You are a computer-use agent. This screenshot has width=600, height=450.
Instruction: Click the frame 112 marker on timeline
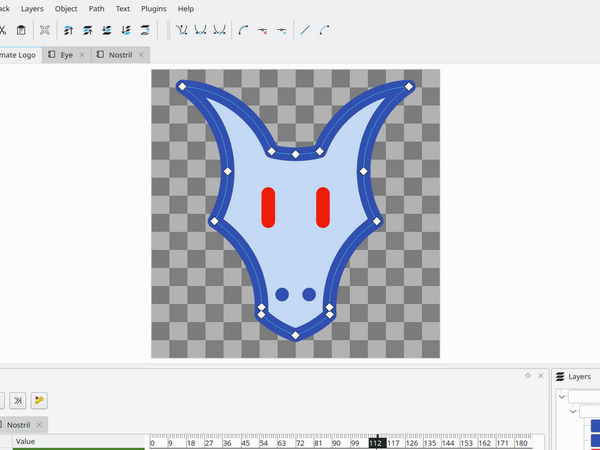[x=376, y=442]
